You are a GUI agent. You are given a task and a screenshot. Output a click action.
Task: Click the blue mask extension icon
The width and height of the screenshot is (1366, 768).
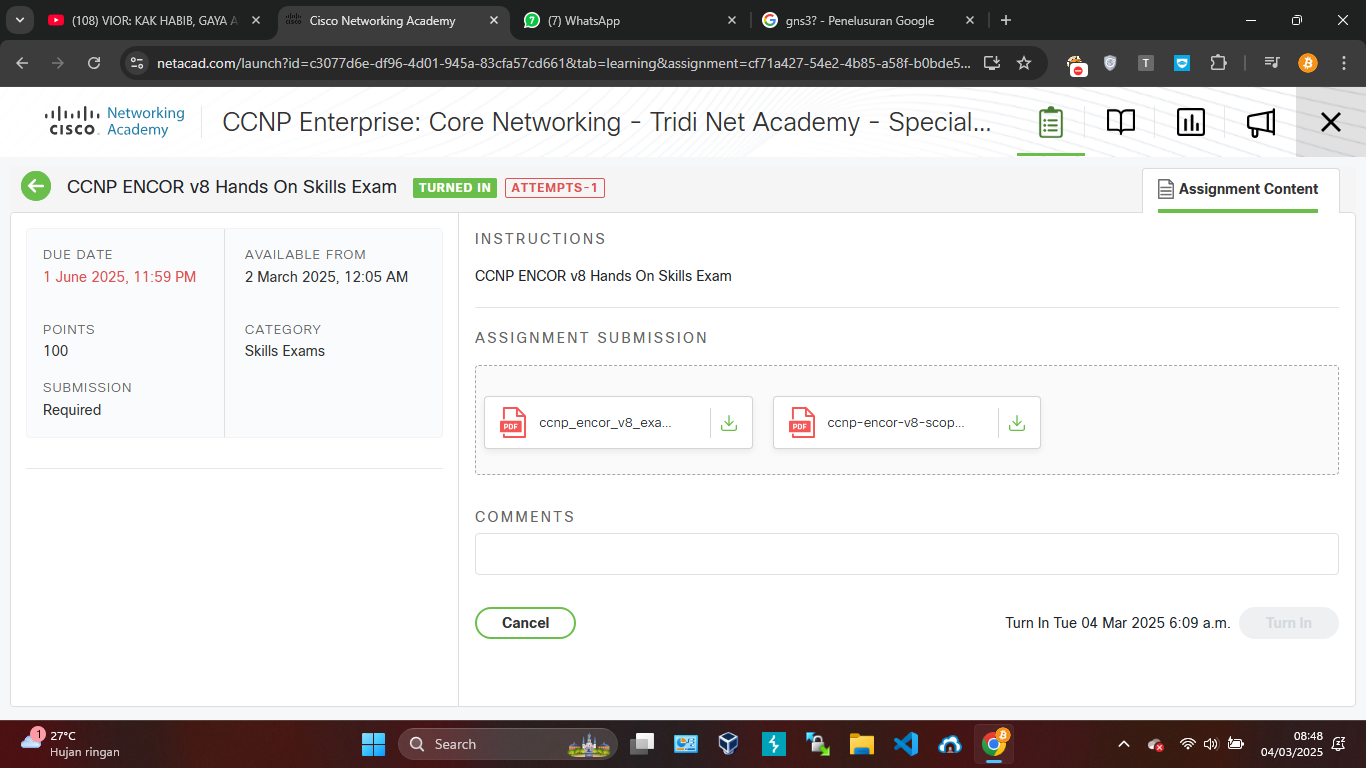[x=1182, y=63]
